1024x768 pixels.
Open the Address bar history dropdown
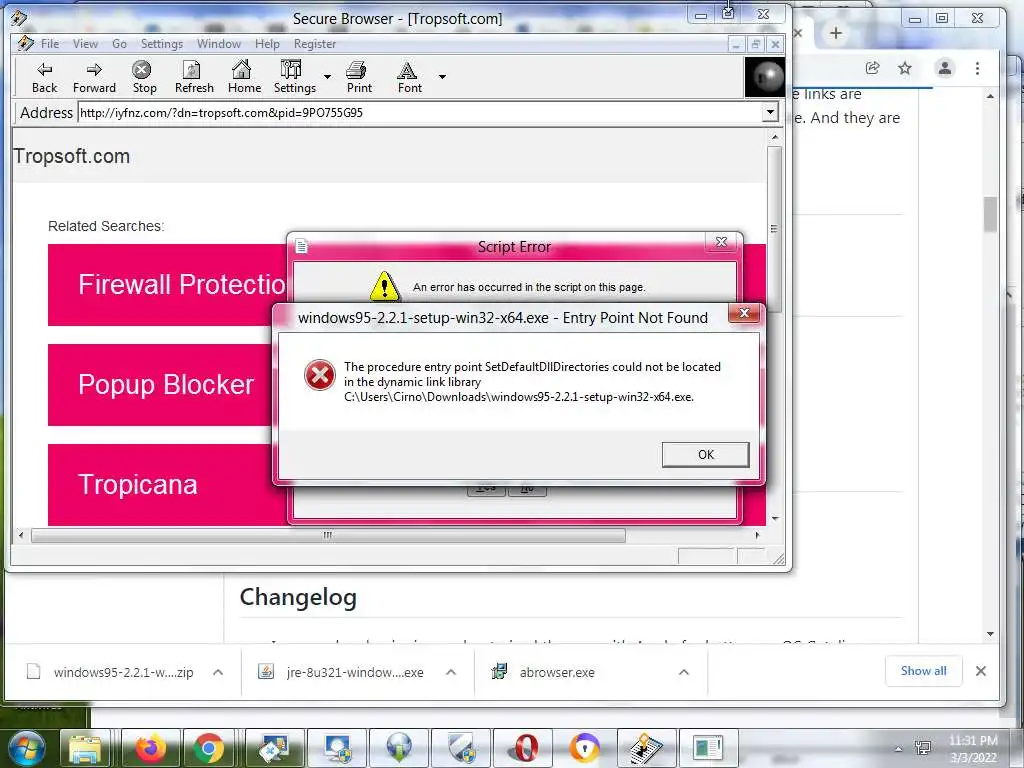point(771,112)
